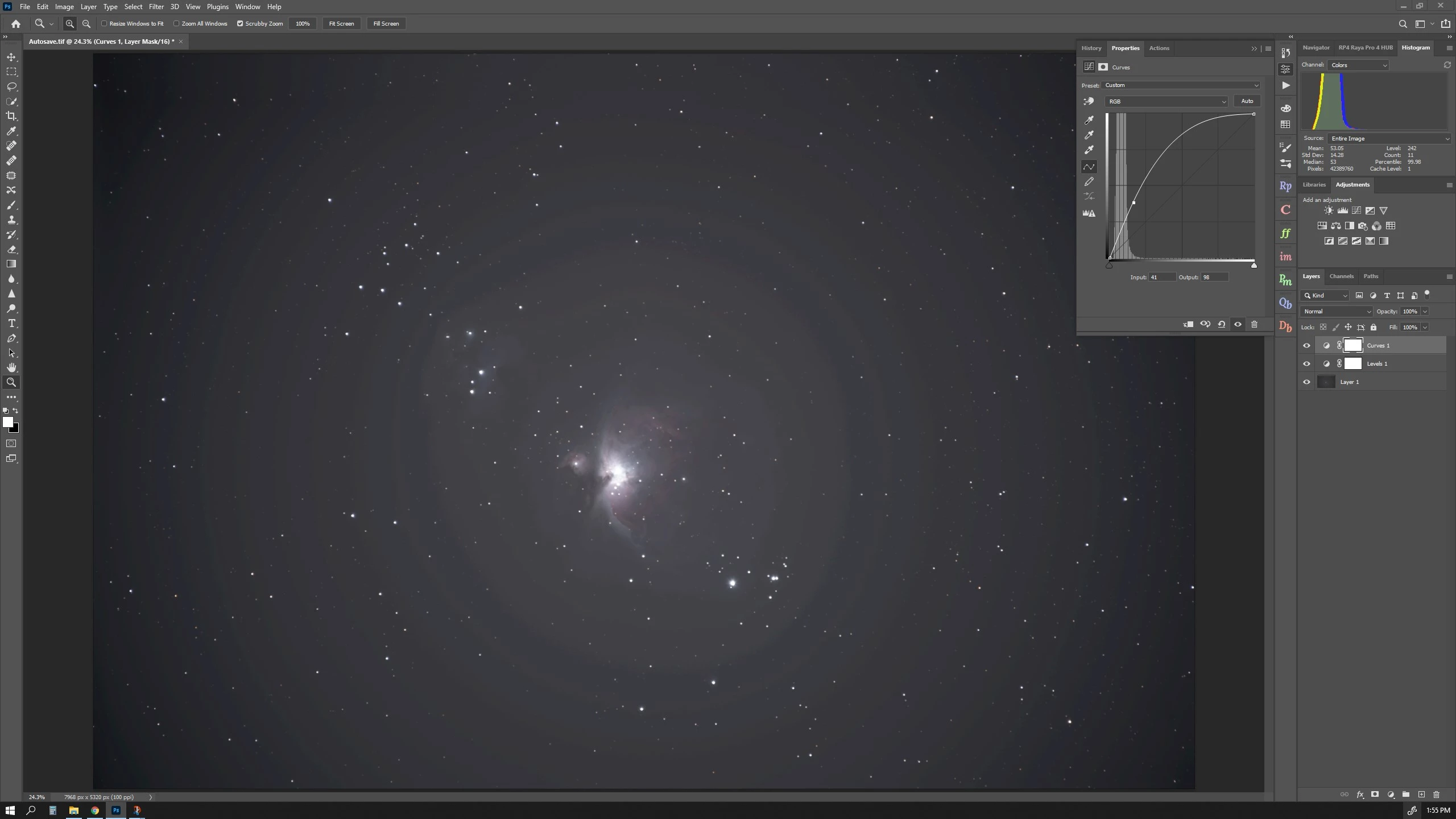The width and height of the screenshot is (1456, 819).
Task: Disable the Scrubby Zoom checkbox
Action: point(240,23)
